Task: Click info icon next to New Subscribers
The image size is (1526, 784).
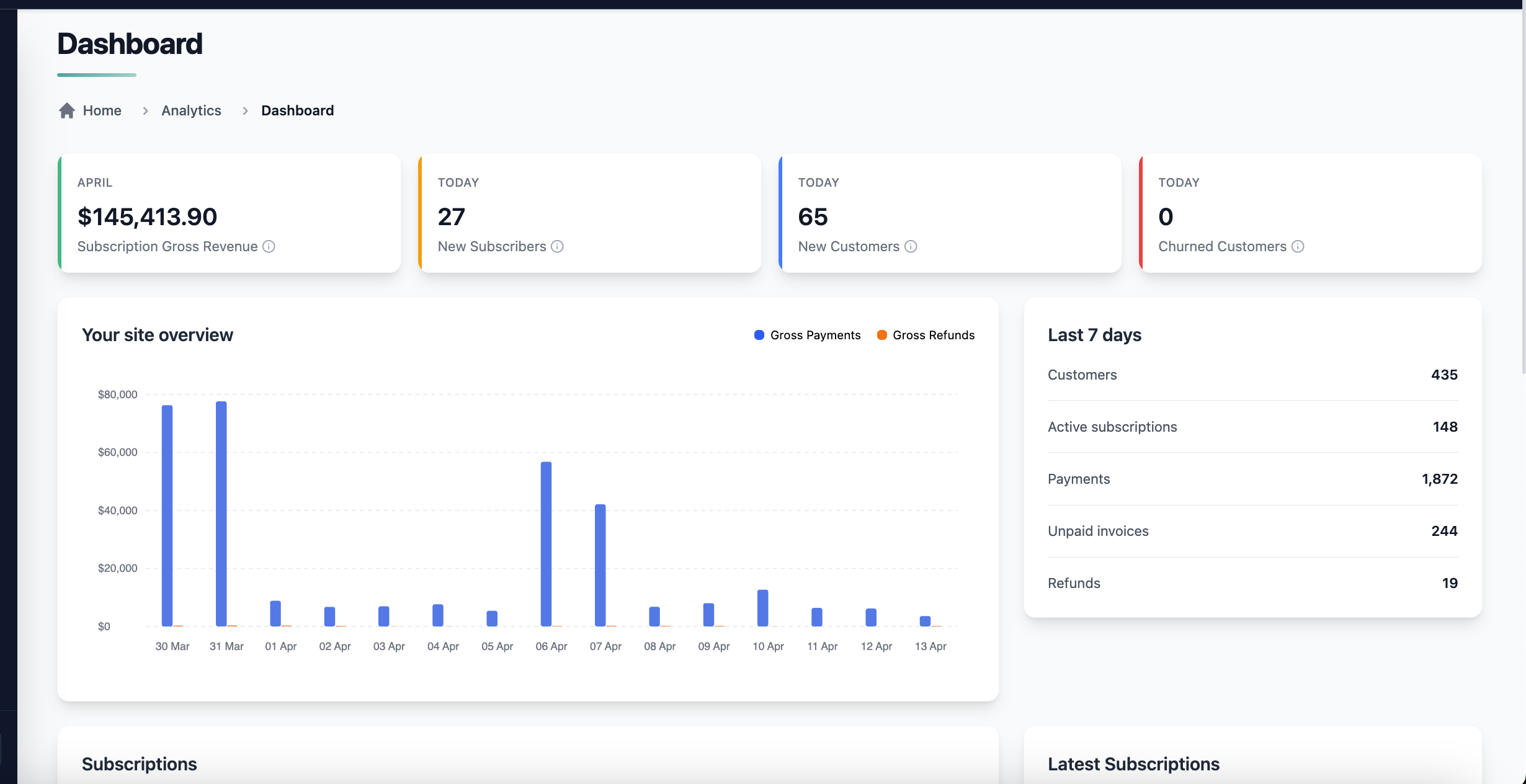Action: [x=557, y=246]
